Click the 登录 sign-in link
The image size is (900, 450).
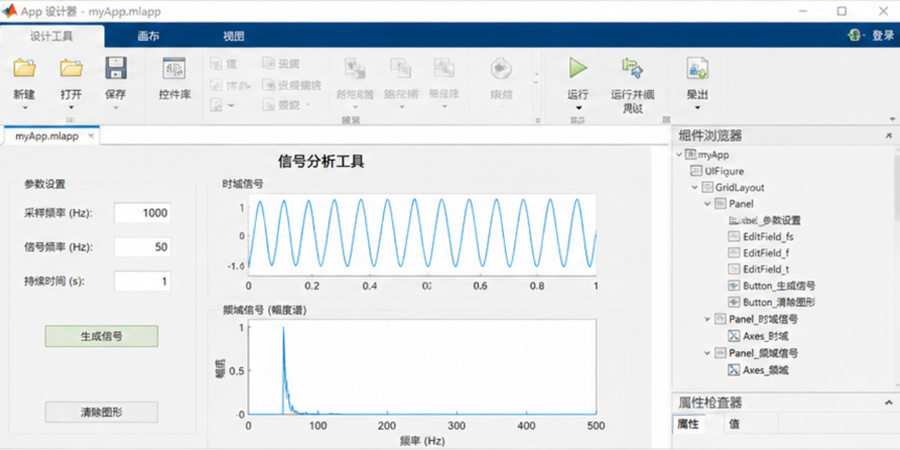(x=883, y=36)
